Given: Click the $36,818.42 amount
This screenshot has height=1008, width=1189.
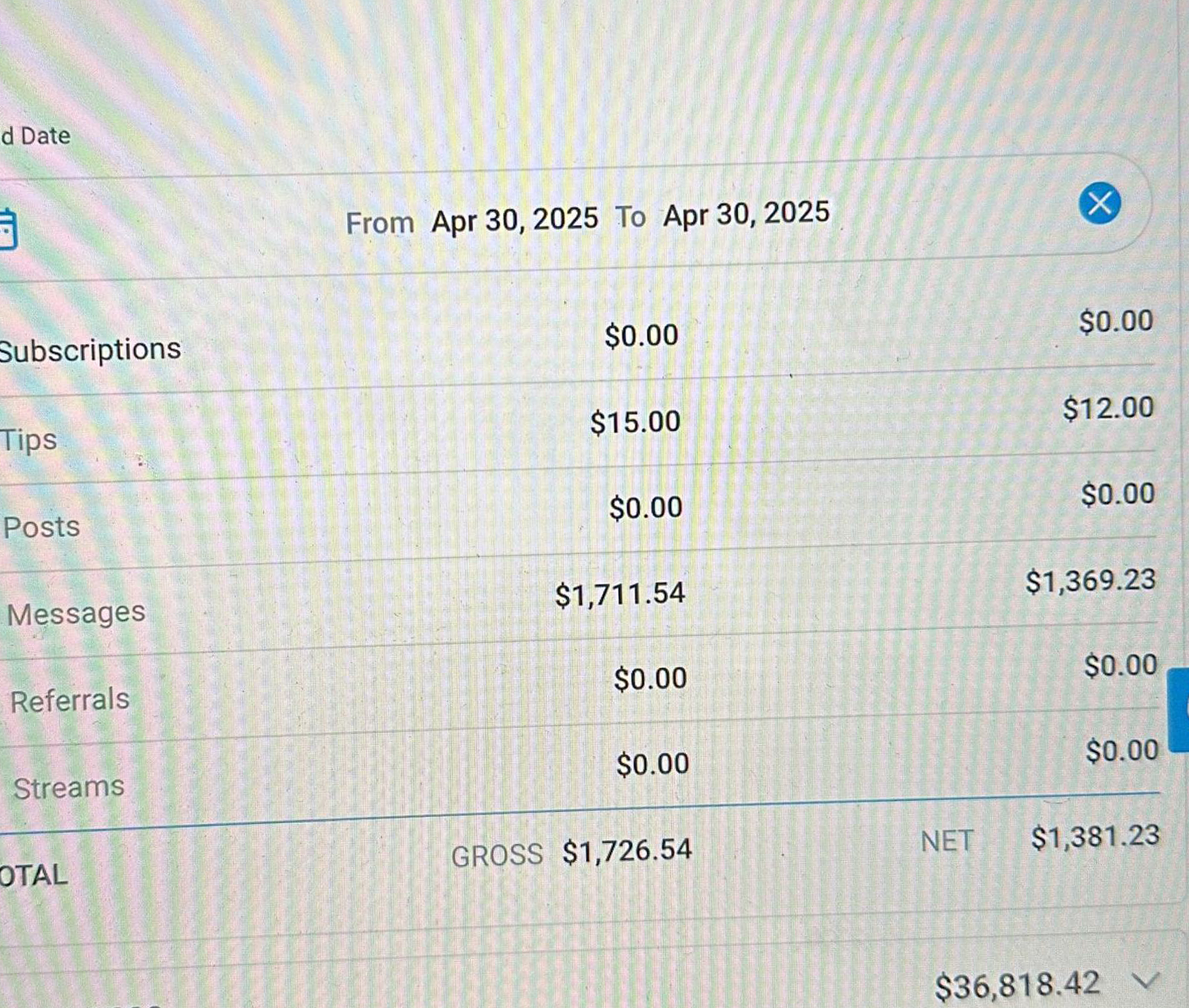Looking at the screenshot, I should [1016, 986].
